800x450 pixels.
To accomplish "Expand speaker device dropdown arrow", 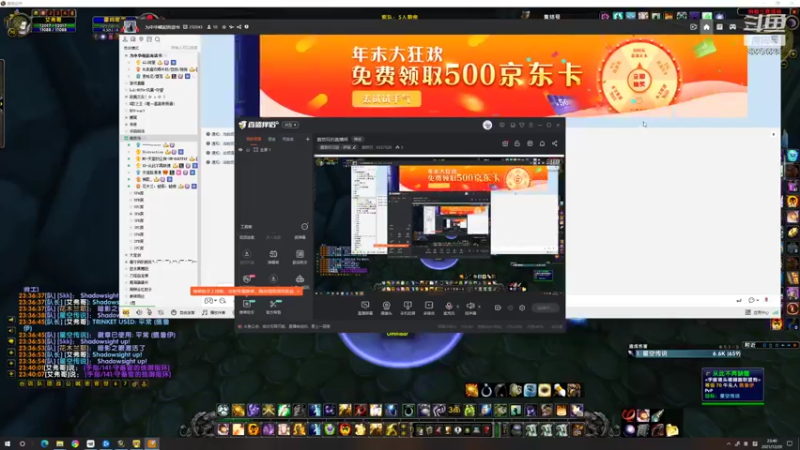I will click(x=478, y=307).
